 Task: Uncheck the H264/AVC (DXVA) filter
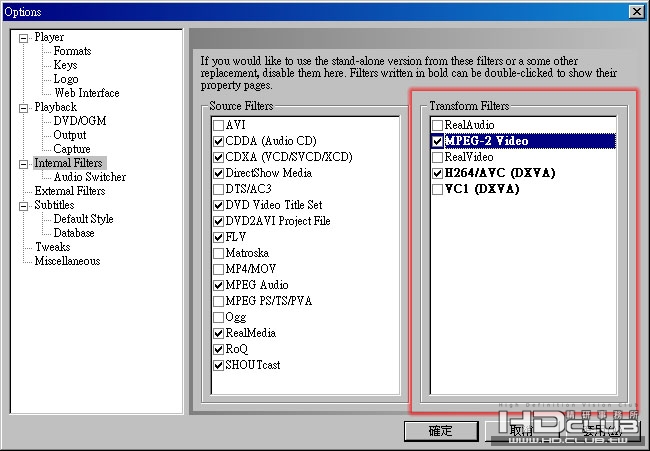click(x=437, y=173)
